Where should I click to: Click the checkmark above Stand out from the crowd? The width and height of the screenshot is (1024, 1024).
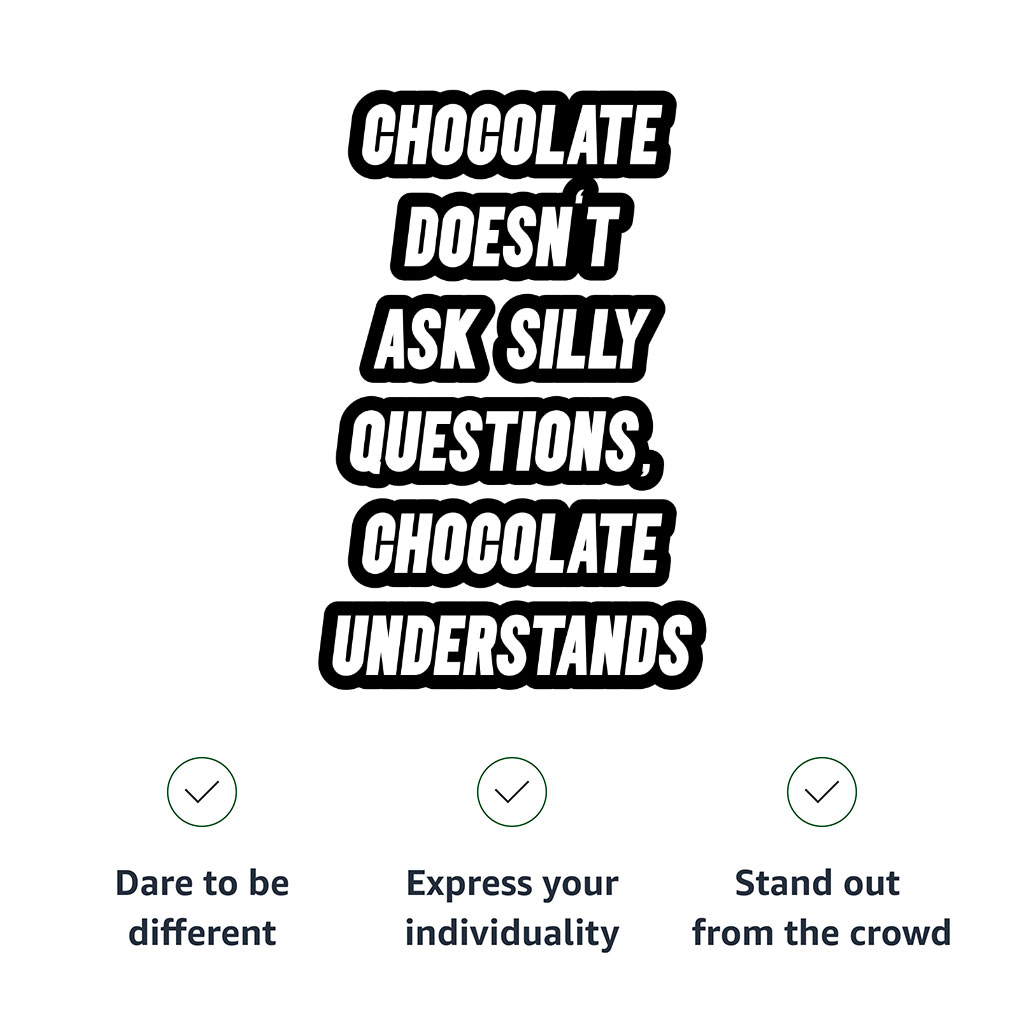click(822, 792)
